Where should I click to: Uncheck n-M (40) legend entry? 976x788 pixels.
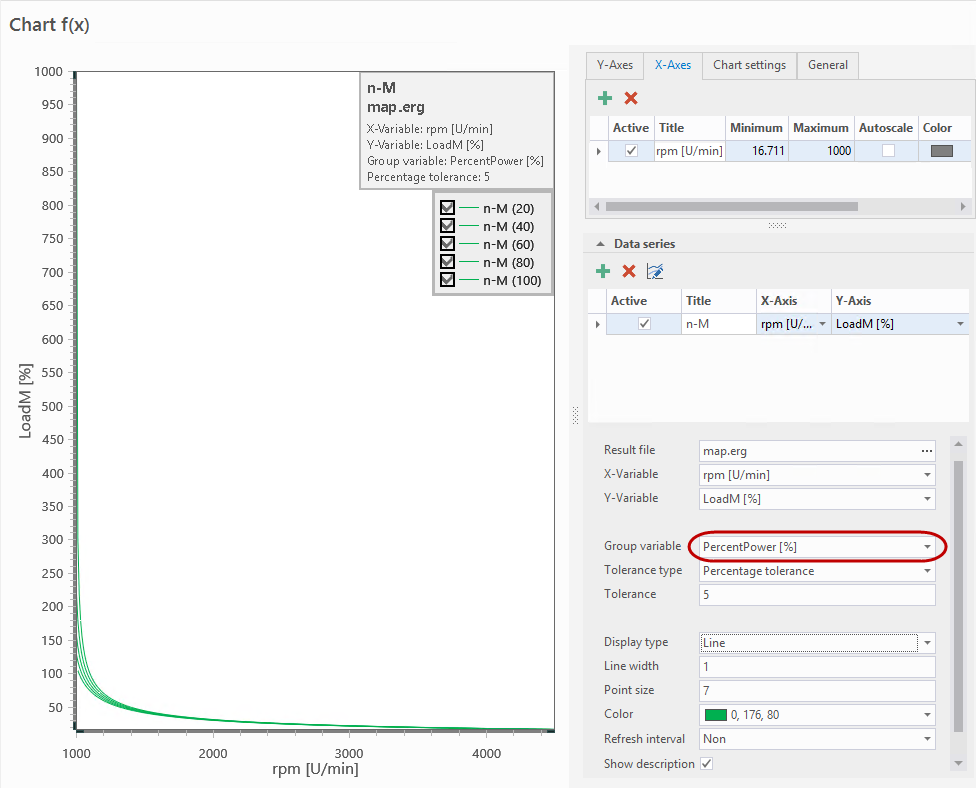tap(447, 225)
